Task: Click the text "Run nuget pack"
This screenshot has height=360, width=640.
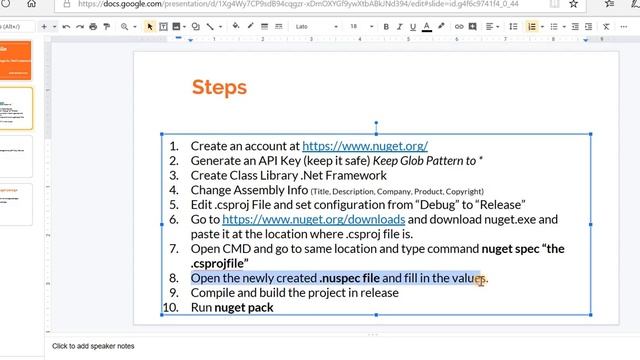Action: (232, 307)
